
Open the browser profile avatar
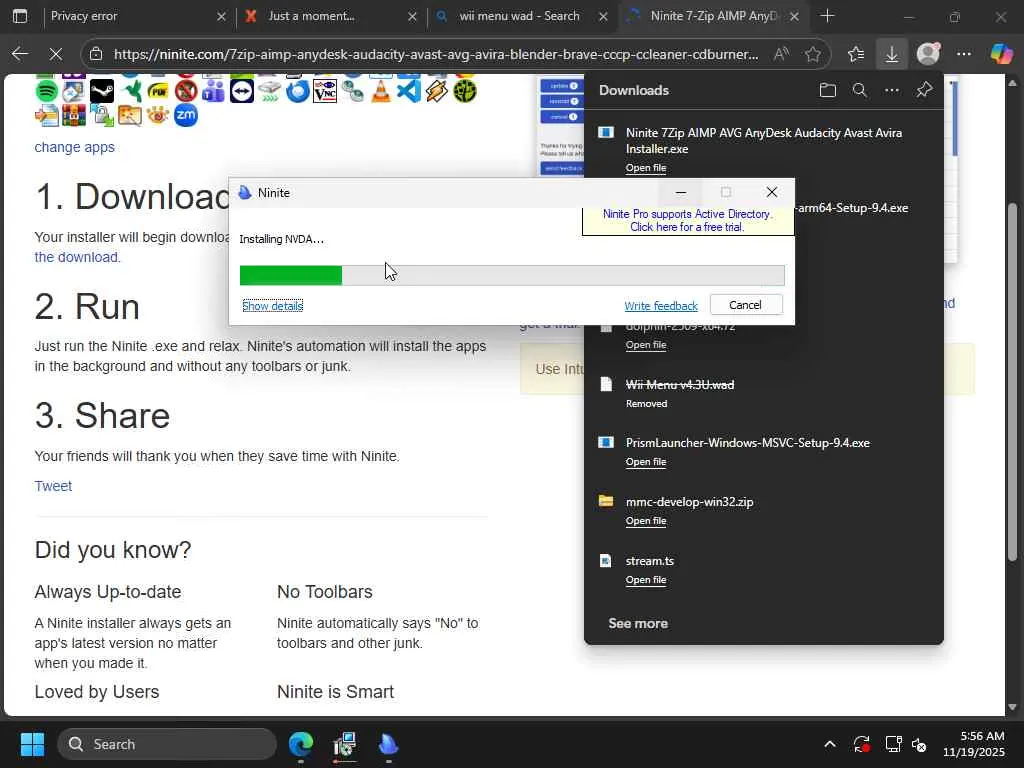tap(928, 54)
